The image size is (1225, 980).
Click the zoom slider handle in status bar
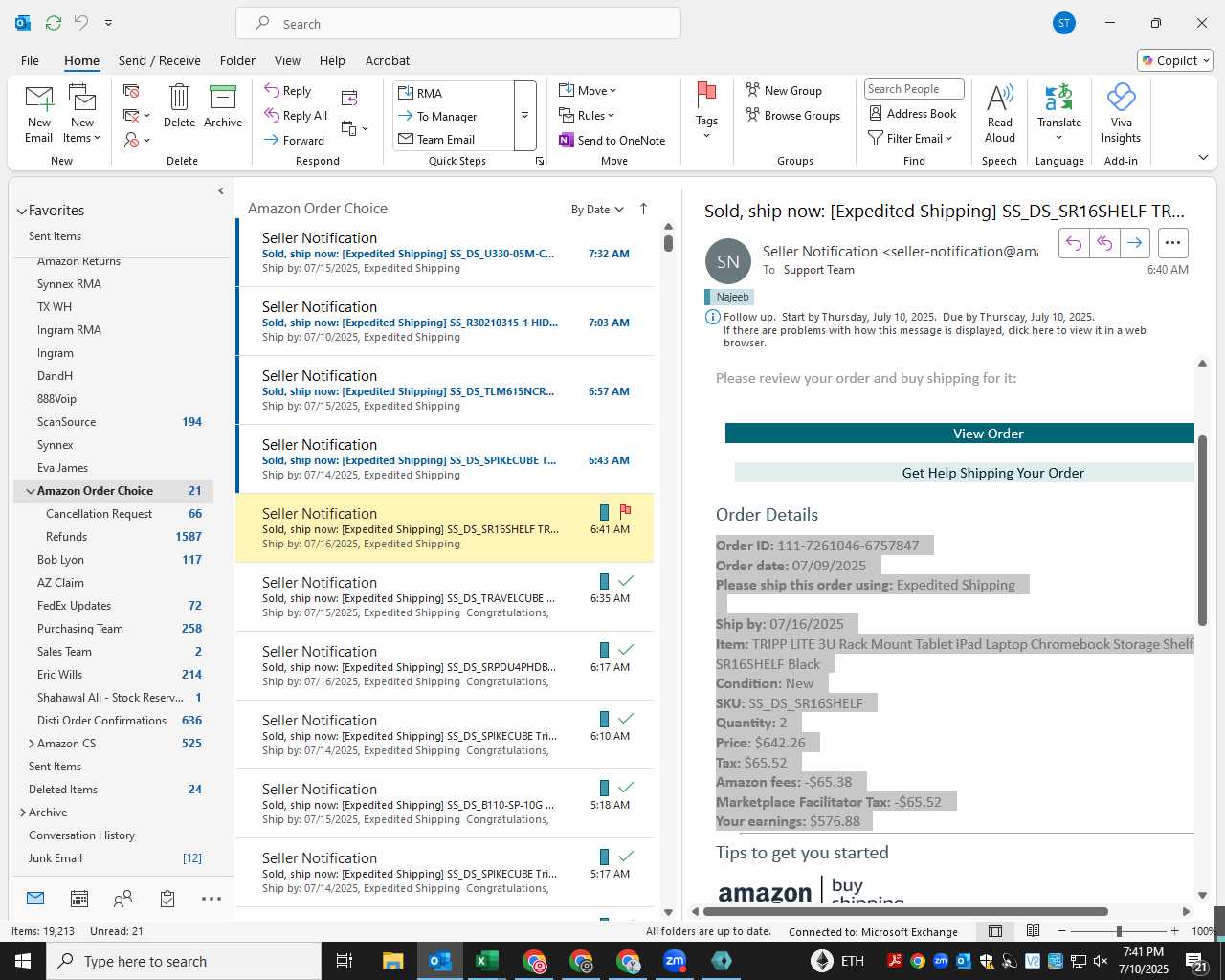[x=1119, y=931]
